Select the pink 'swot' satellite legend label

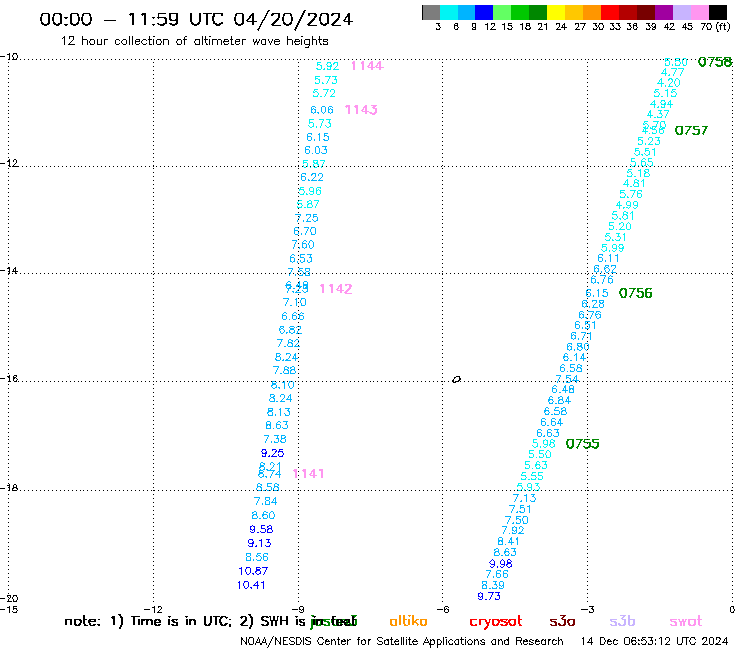coord(686,621)
